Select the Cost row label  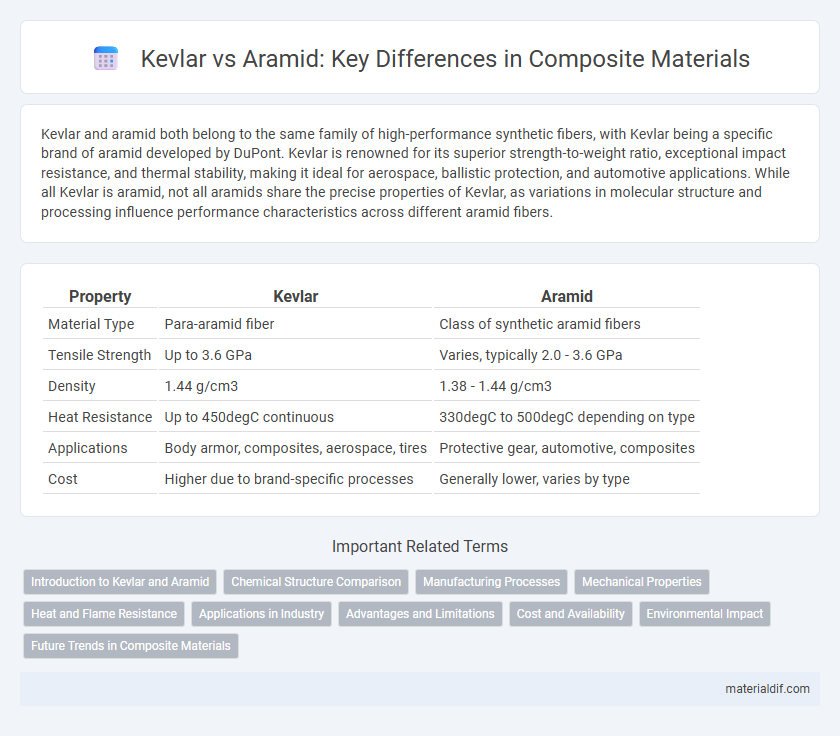click(63, 479)
